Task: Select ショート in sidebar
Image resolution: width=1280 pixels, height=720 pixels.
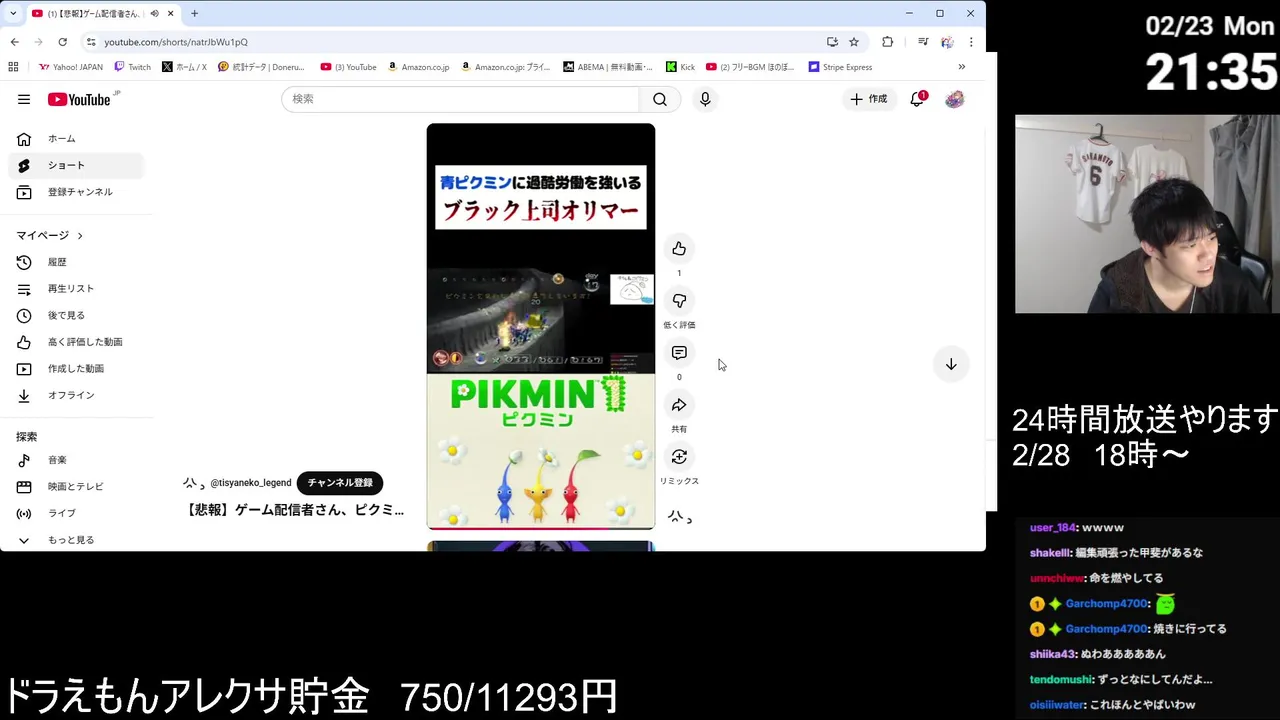Action: [76, 165]
